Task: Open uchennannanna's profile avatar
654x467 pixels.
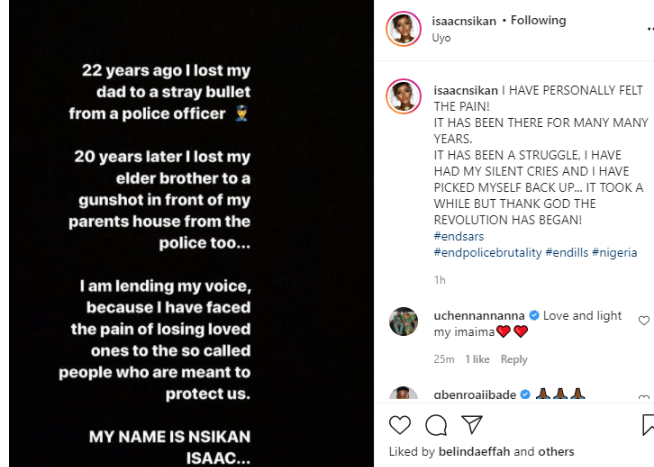Action: 403,323
